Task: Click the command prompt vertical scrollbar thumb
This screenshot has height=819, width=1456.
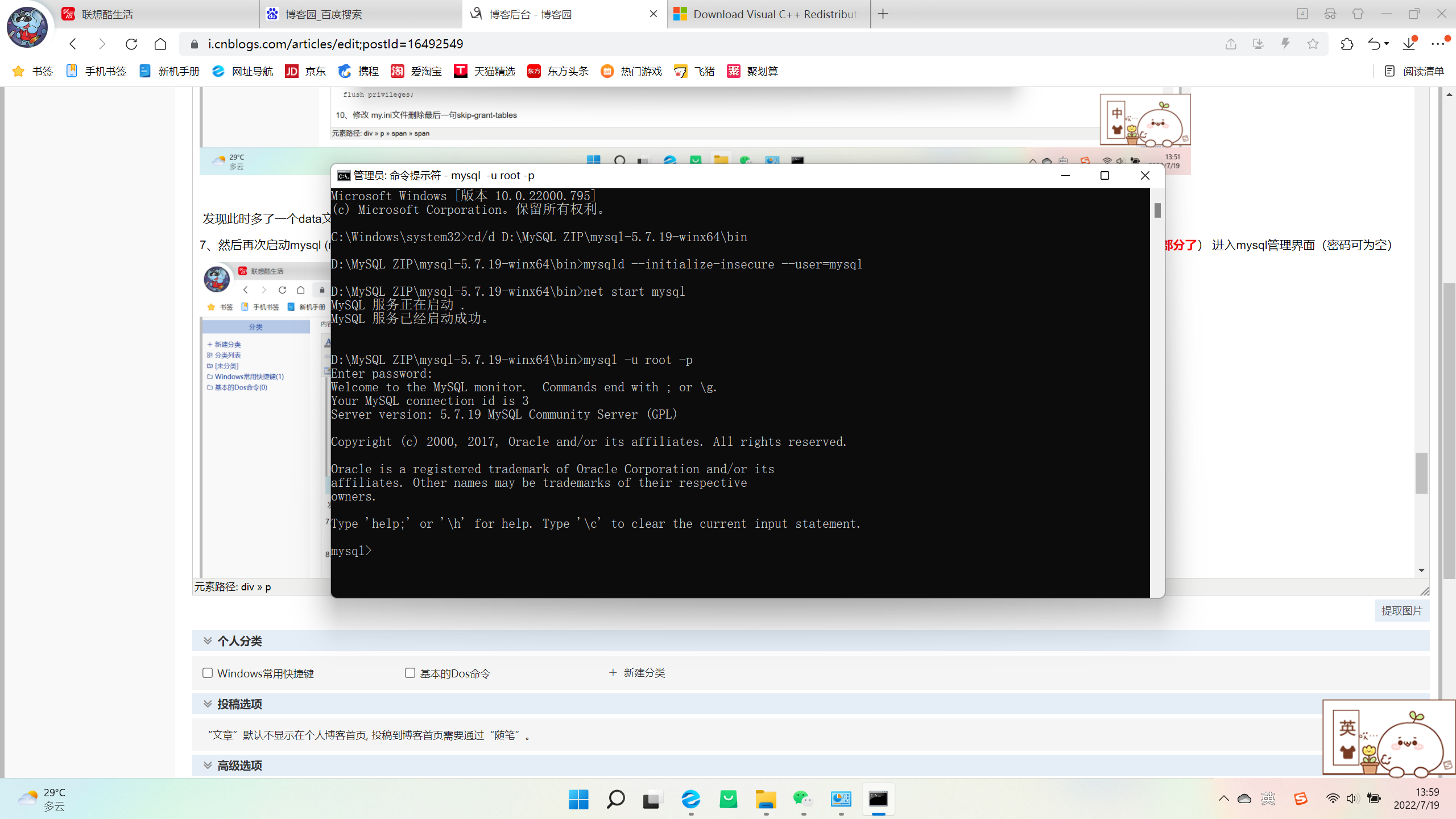Action: tap(1157, 210)
